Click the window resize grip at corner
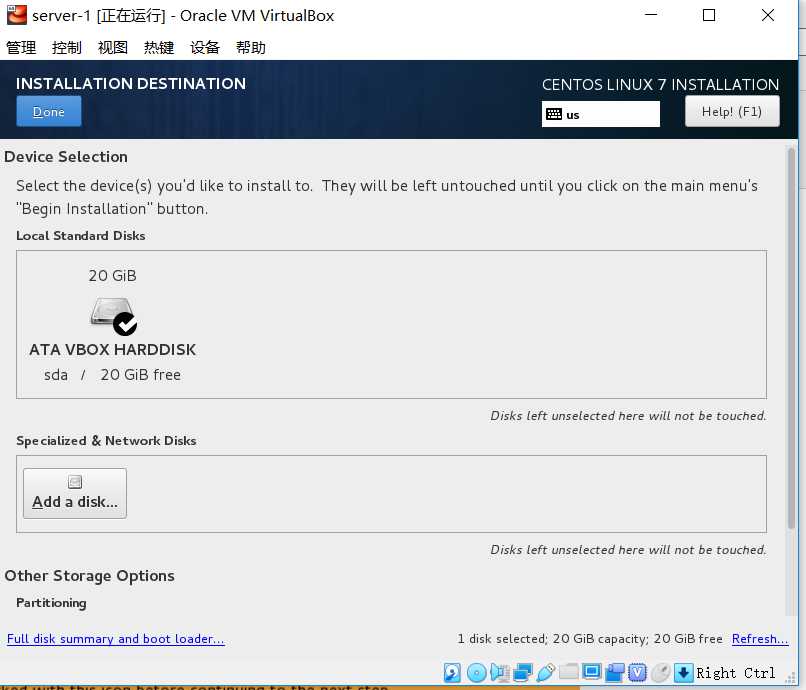The height and width of the screenshot is (690, 806). [x=791, y=678]
